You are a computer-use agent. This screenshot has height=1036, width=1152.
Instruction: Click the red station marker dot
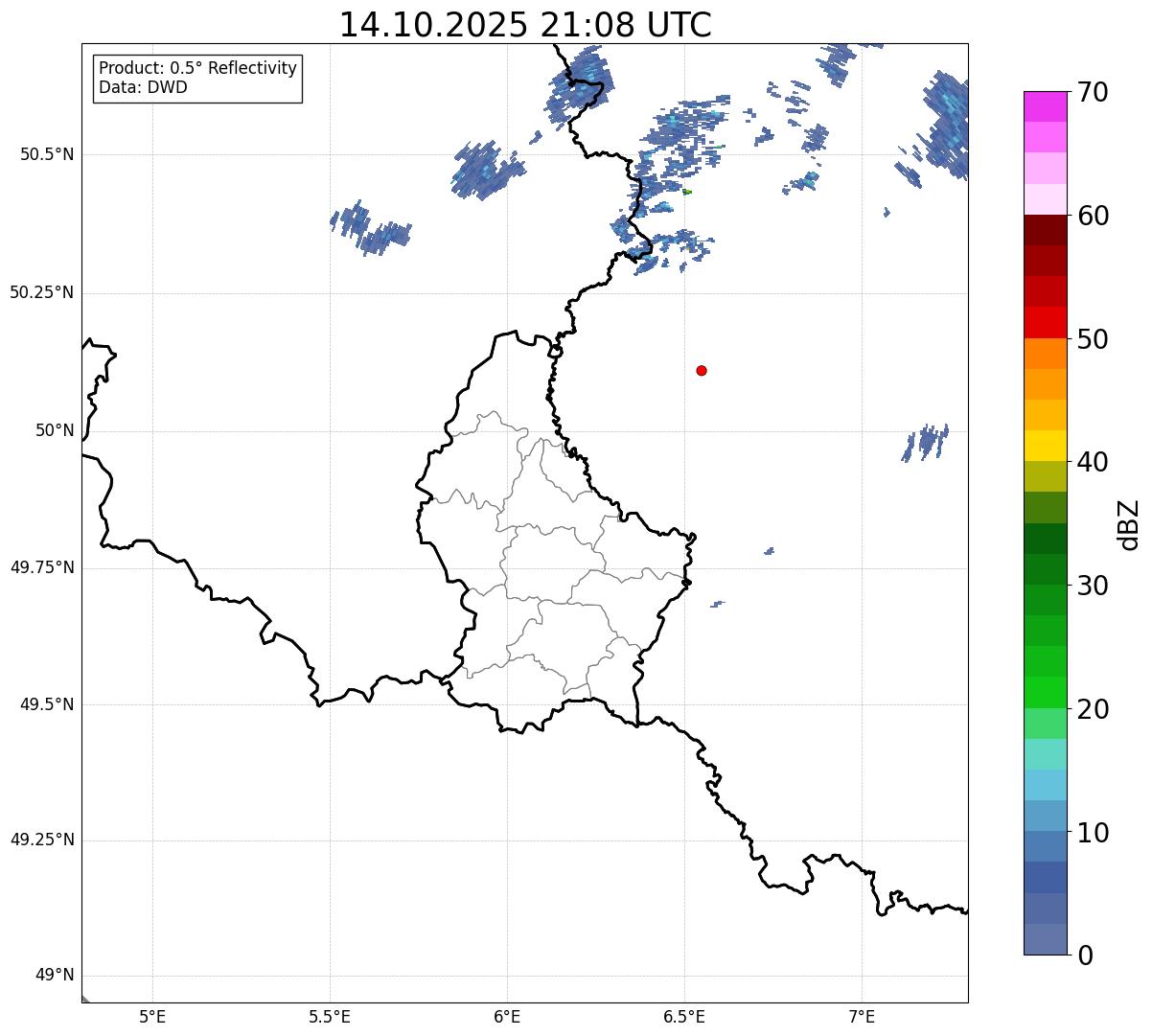point(702,370)
